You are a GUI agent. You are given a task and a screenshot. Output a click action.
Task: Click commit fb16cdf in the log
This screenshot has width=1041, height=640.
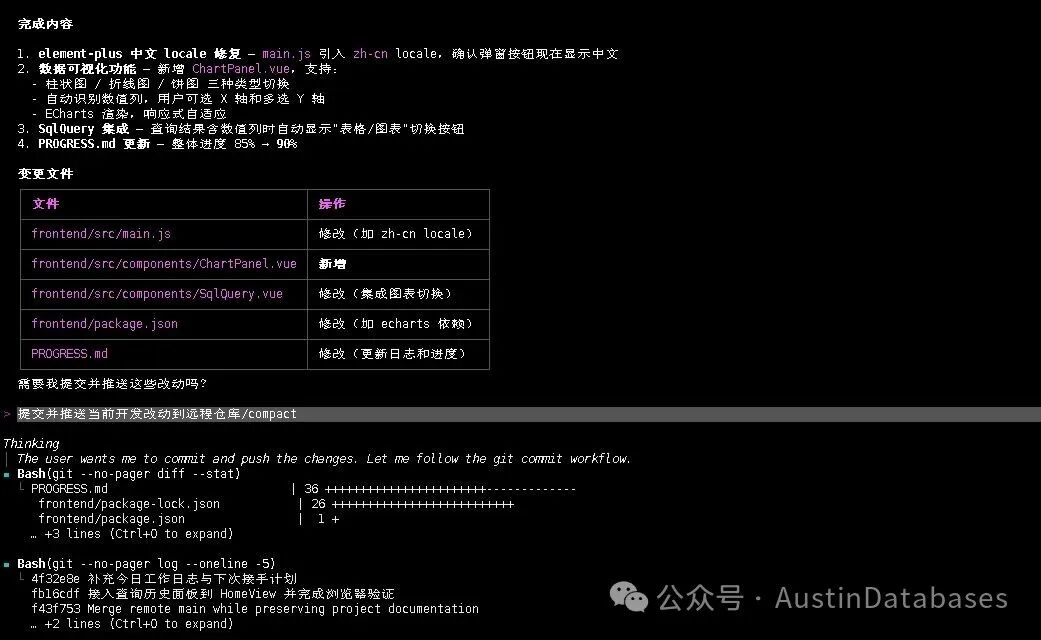coord(212,594)
